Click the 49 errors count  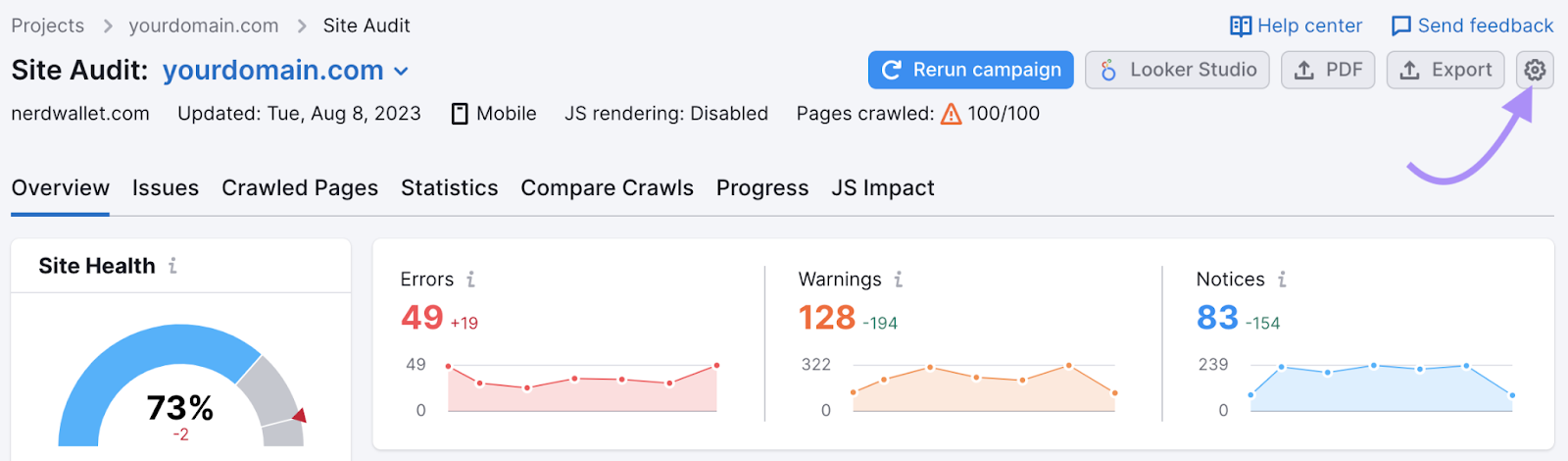(x=422, y=318)
